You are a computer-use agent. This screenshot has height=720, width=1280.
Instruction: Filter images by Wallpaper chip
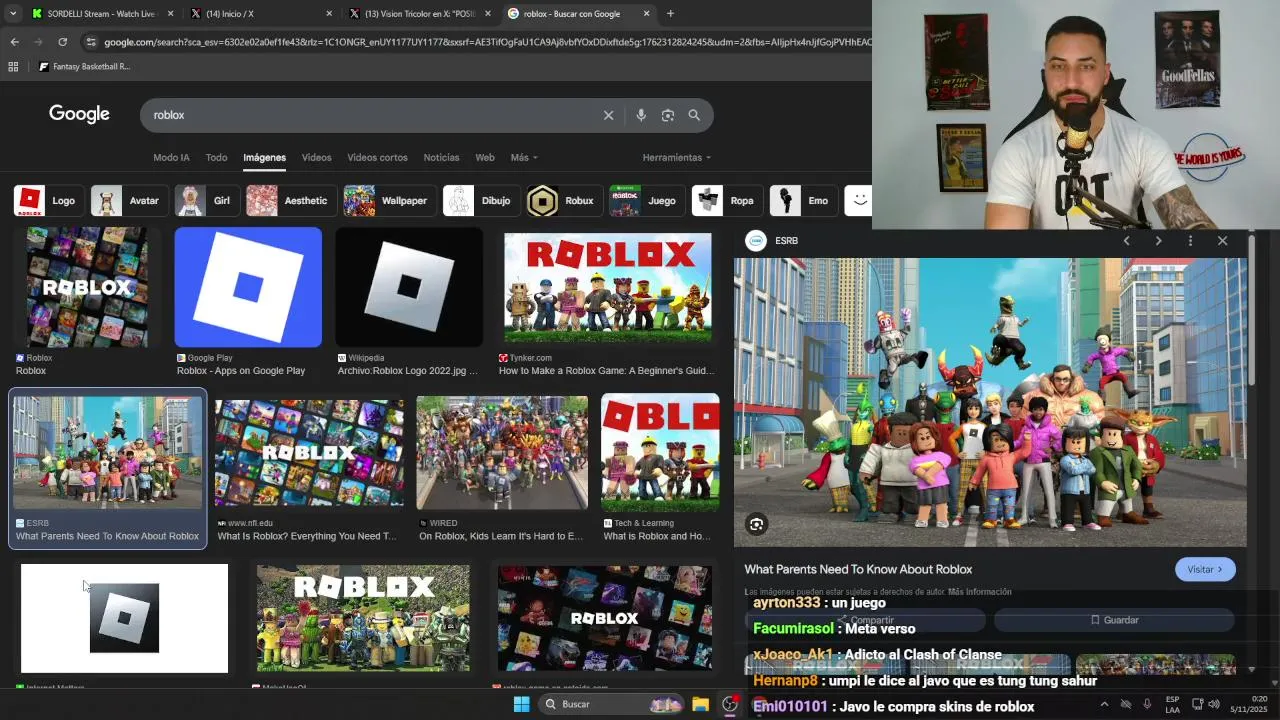point(388,201)
